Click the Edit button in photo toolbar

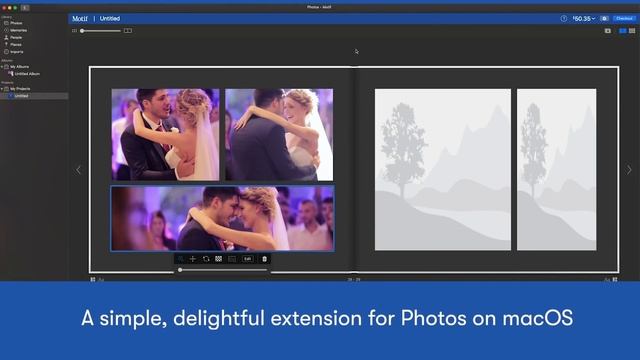pyautogui.click(x=248, y=259)
